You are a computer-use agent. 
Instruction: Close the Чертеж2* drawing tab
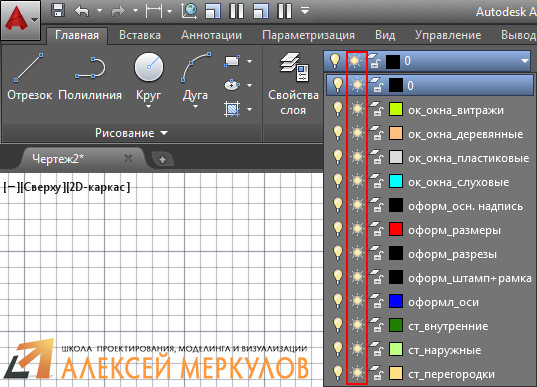pos(128,158)
